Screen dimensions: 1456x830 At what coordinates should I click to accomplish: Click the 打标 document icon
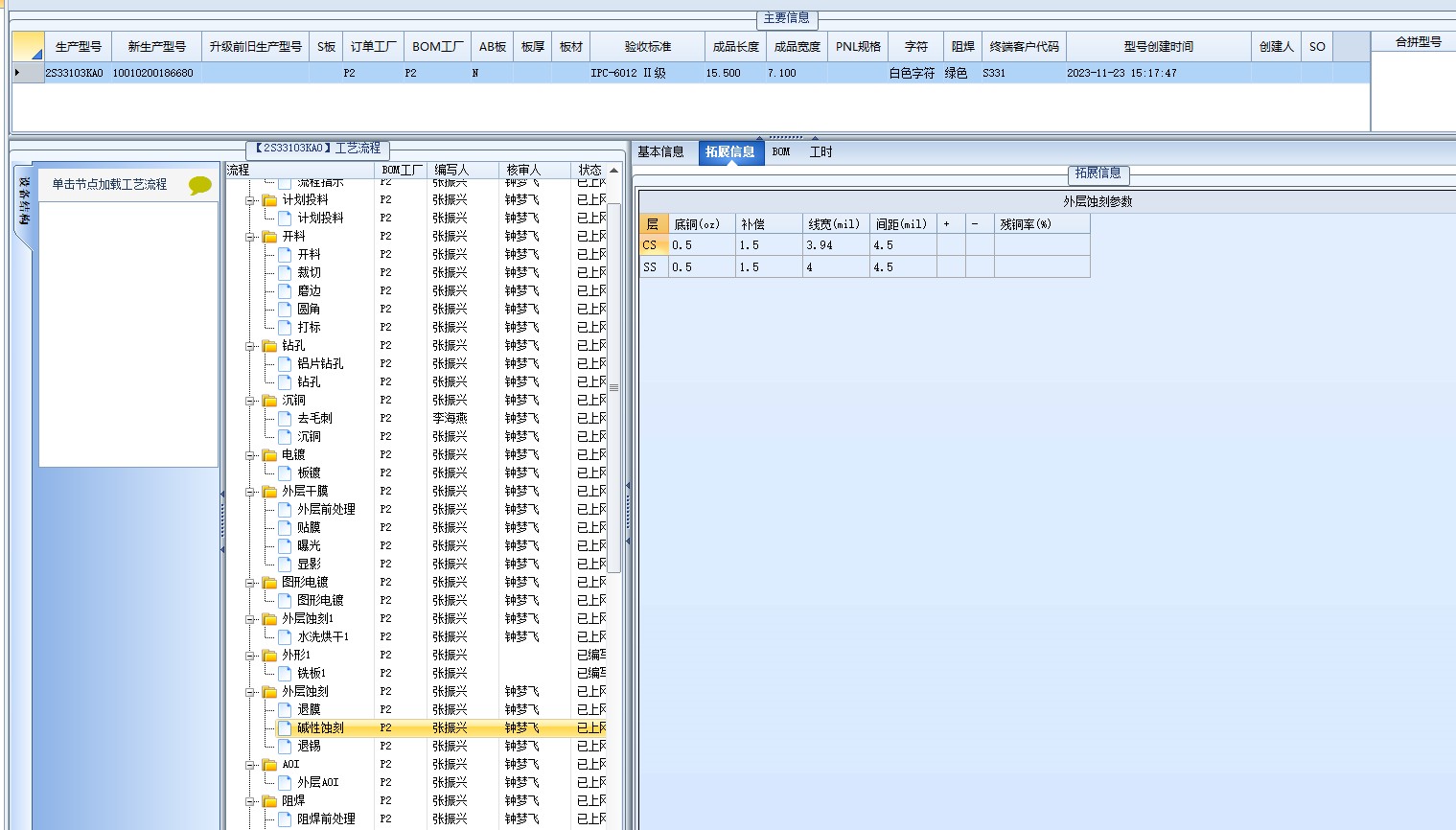coord(285,328)
